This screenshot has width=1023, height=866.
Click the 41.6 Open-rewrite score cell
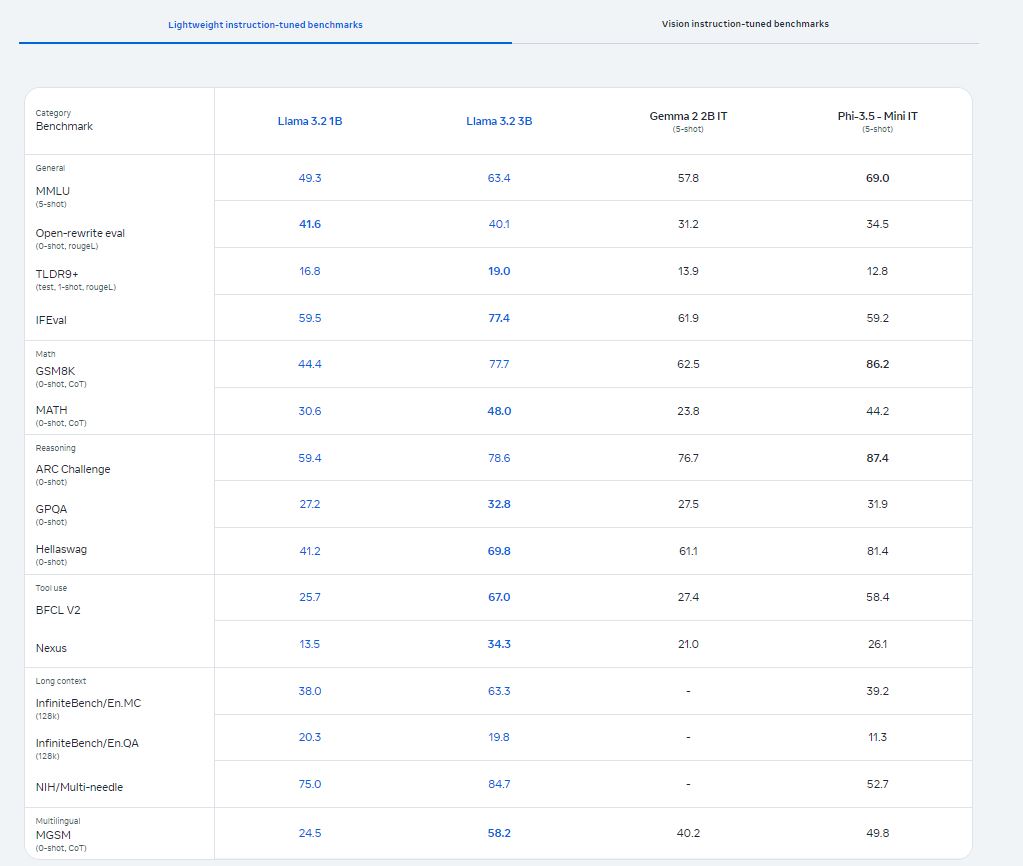coord(310,224)
